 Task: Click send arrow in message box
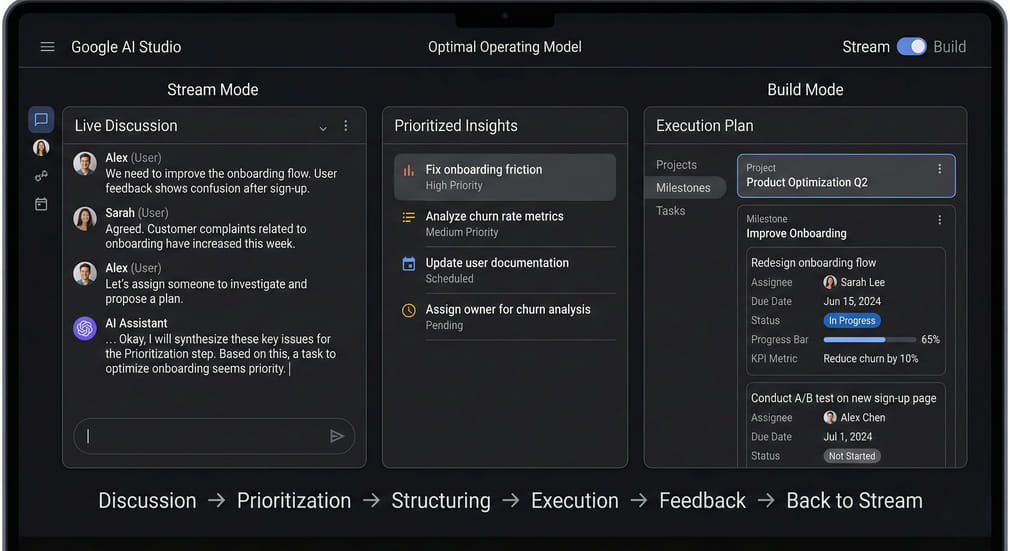(x=337, y=436)
